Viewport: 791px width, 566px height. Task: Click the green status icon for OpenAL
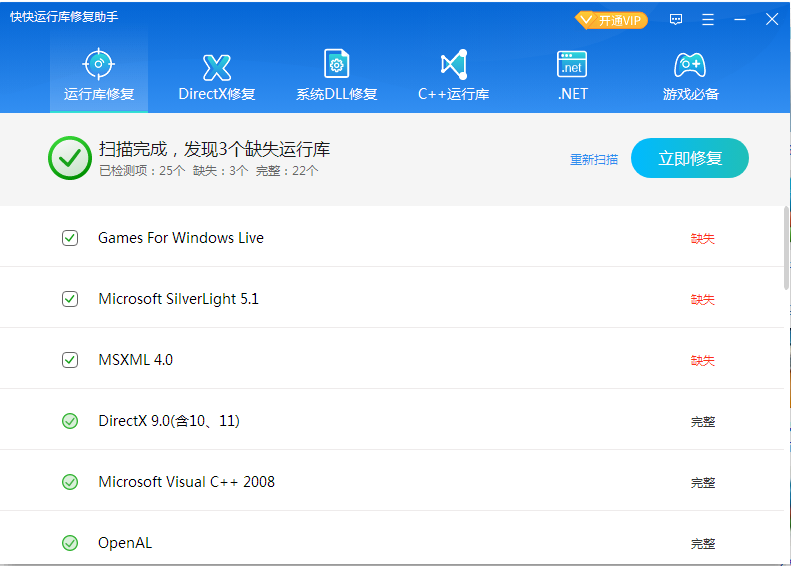coord(70,543)
